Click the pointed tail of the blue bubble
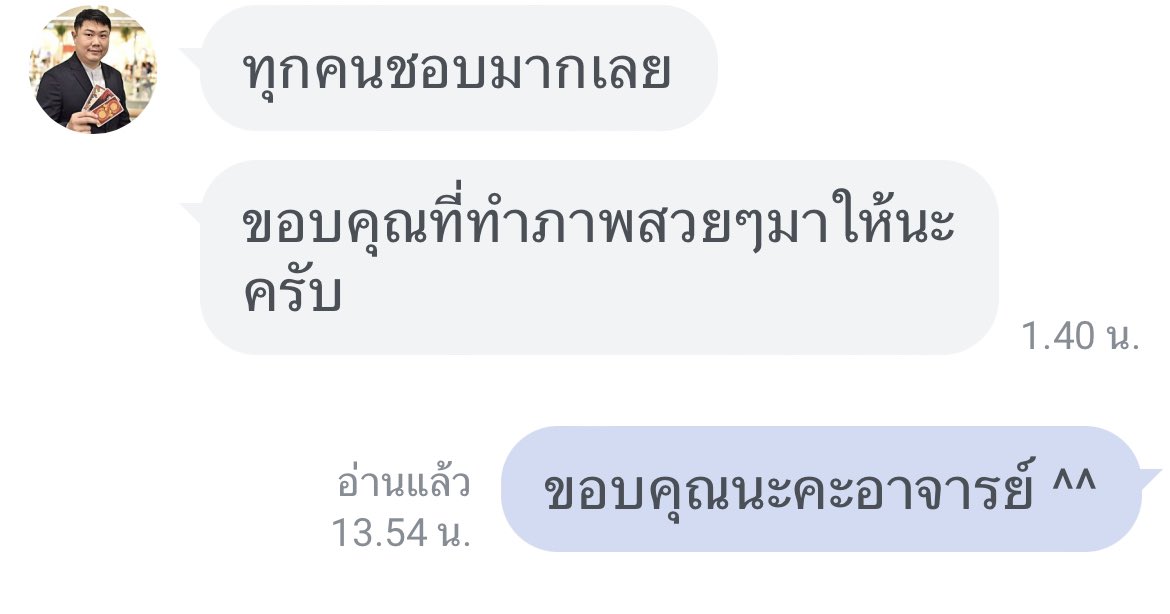Viewport: 1170px width, 614px height. coord(1150,476)
